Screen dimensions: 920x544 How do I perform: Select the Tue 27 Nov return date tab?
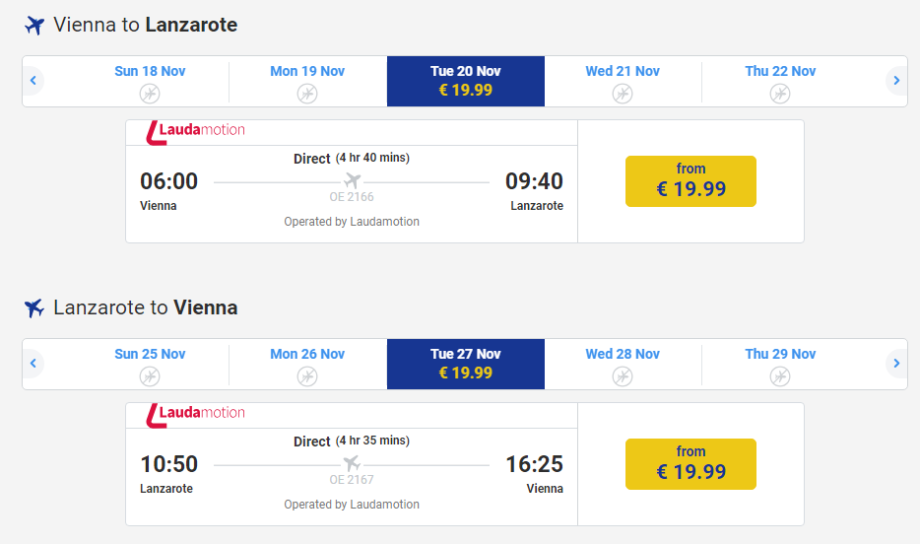466,364
